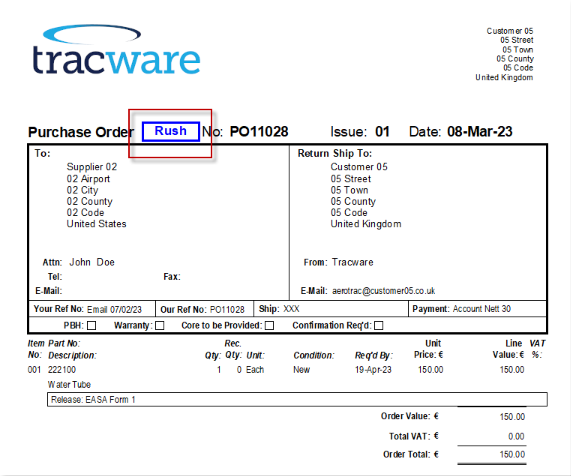Click the attention name John Doe
Image resolution: width=571 pixels, height=476 pixels.
click(x=92, y=262)
